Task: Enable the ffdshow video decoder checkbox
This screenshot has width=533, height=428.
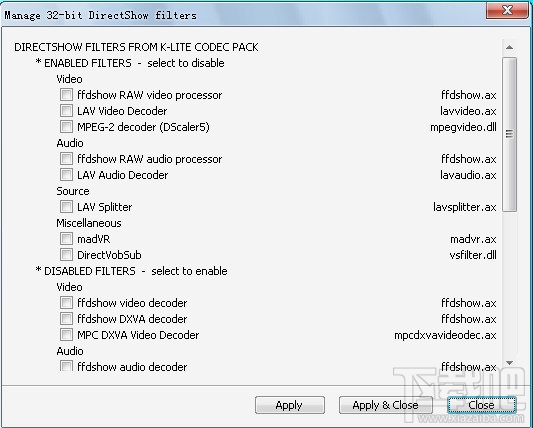Action: tap(66, 303)
